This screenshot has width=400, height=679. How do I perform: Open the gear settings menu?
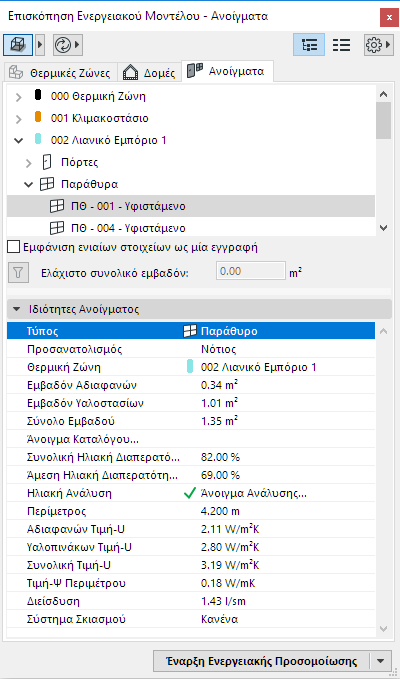pyautogui.click(x=374, y=45)
